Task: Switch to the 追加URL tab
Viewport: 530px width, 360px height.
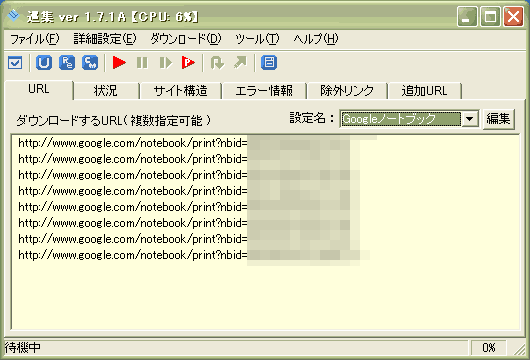Action: point(425,91)
